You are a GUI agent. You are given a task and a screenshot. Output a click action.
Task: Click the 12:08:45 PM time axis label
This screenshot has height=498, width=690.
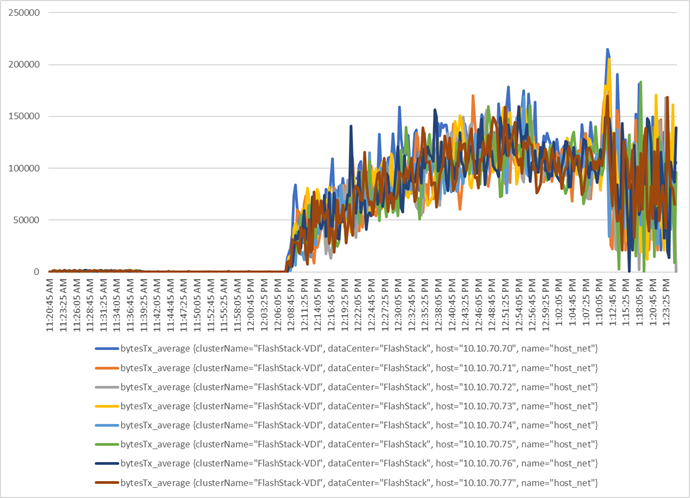pyautogui.click(x=291, y=304)
